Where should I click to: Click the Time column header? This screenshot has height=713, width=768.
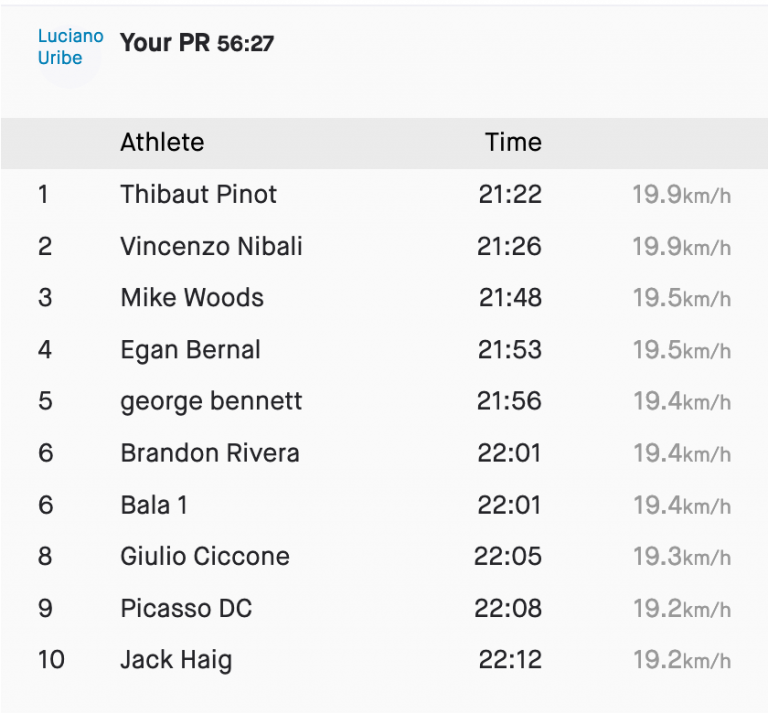(513, 142)
